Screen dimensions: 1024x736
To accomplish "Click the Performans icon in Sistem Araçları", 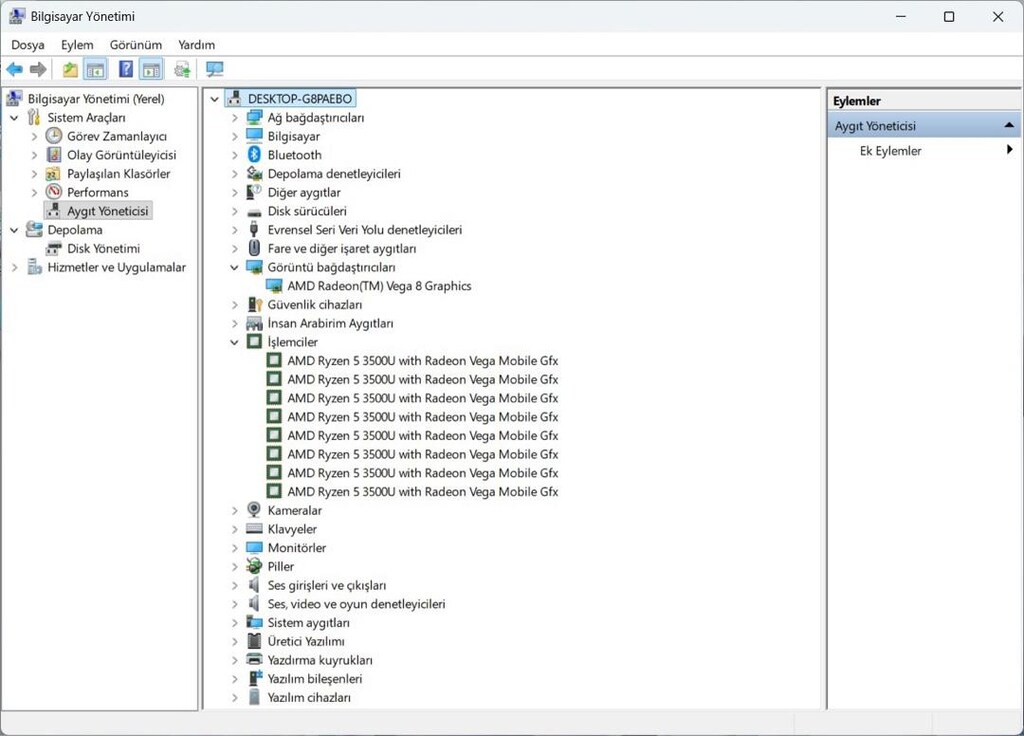I will point(54,192).
